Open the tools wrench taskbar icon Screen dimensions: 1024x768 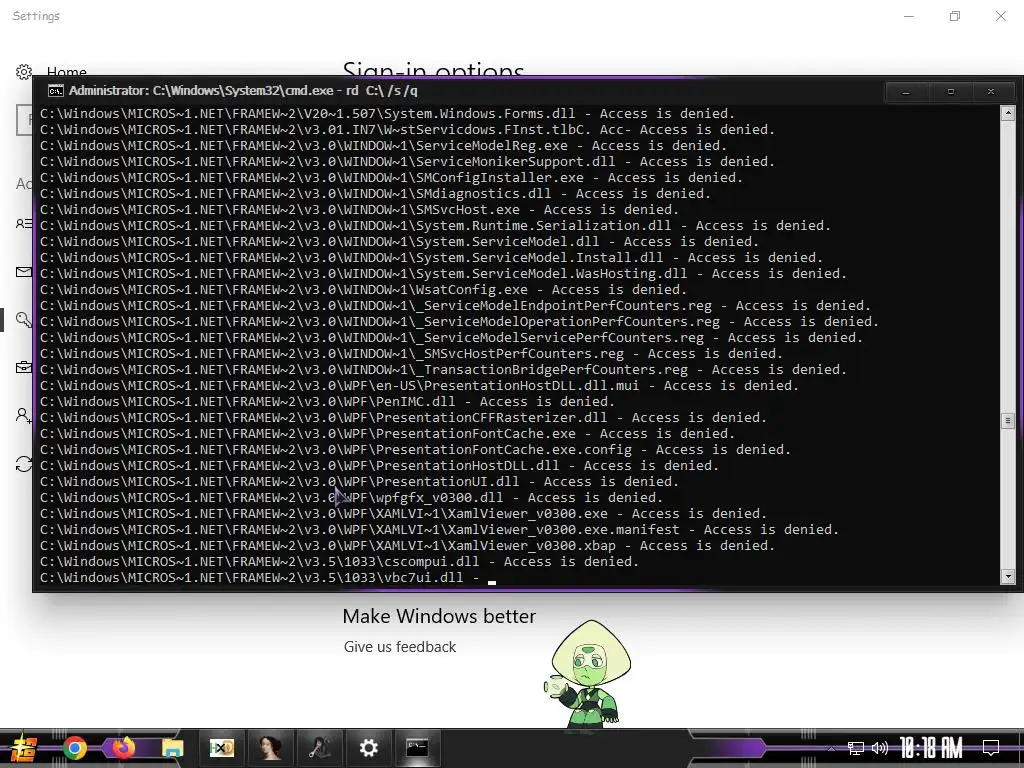click(x=319, y=748)
